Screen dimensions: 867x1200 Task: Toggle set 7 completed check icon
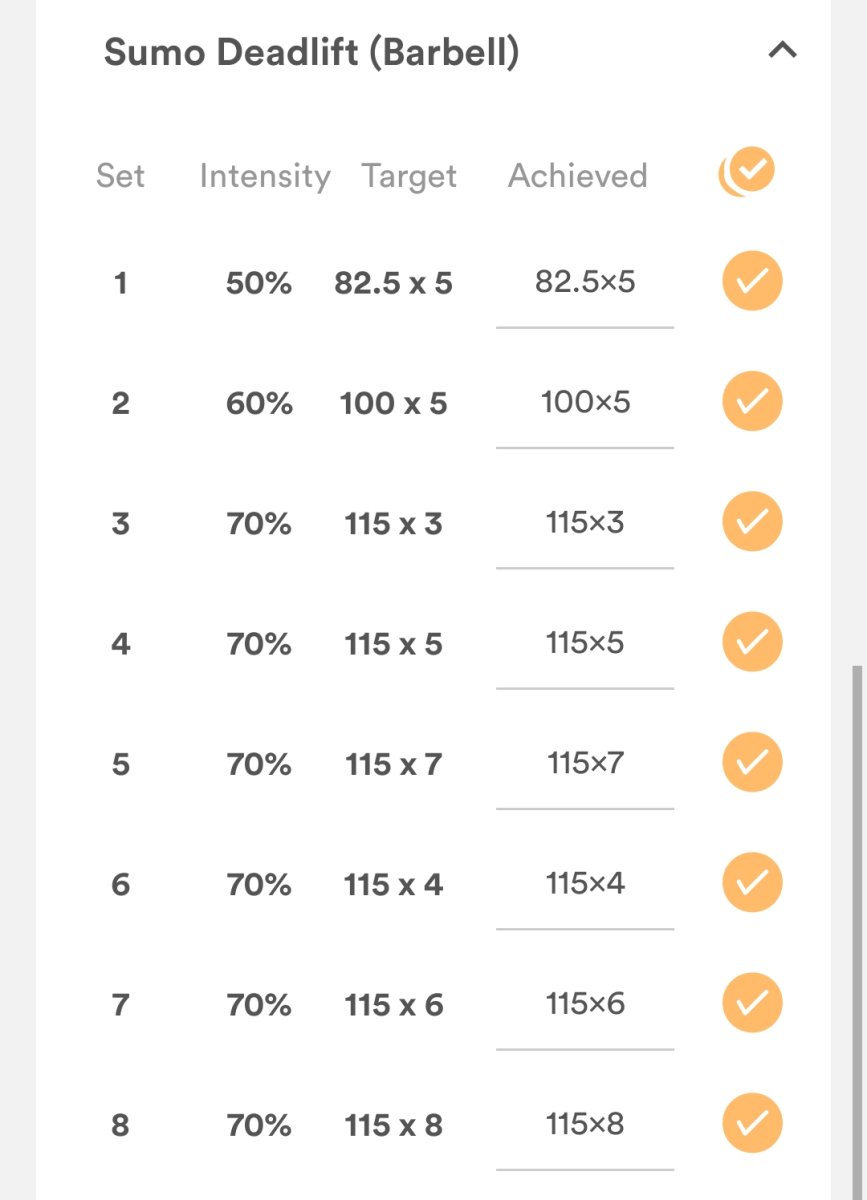[x=752, y=1003]
